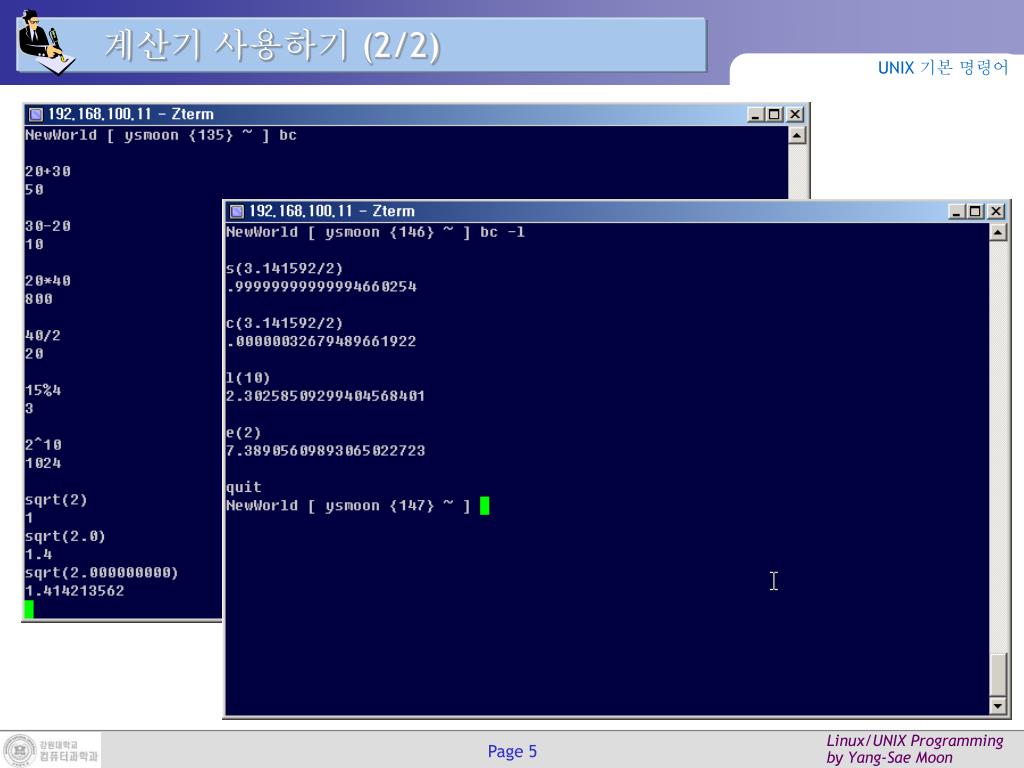Click 'Linux/UNIX Programming' footer text
This screenshot has height=768, width=1024.
point(914,741)
